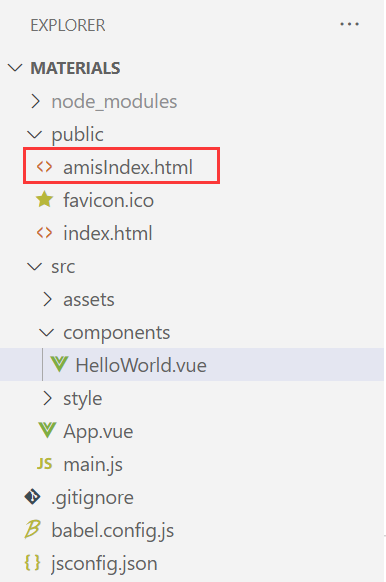The width and height of the screenshot is (386, 582).
Task: Click the Vue logo icon of App.vue
Action: pos(47,431)
